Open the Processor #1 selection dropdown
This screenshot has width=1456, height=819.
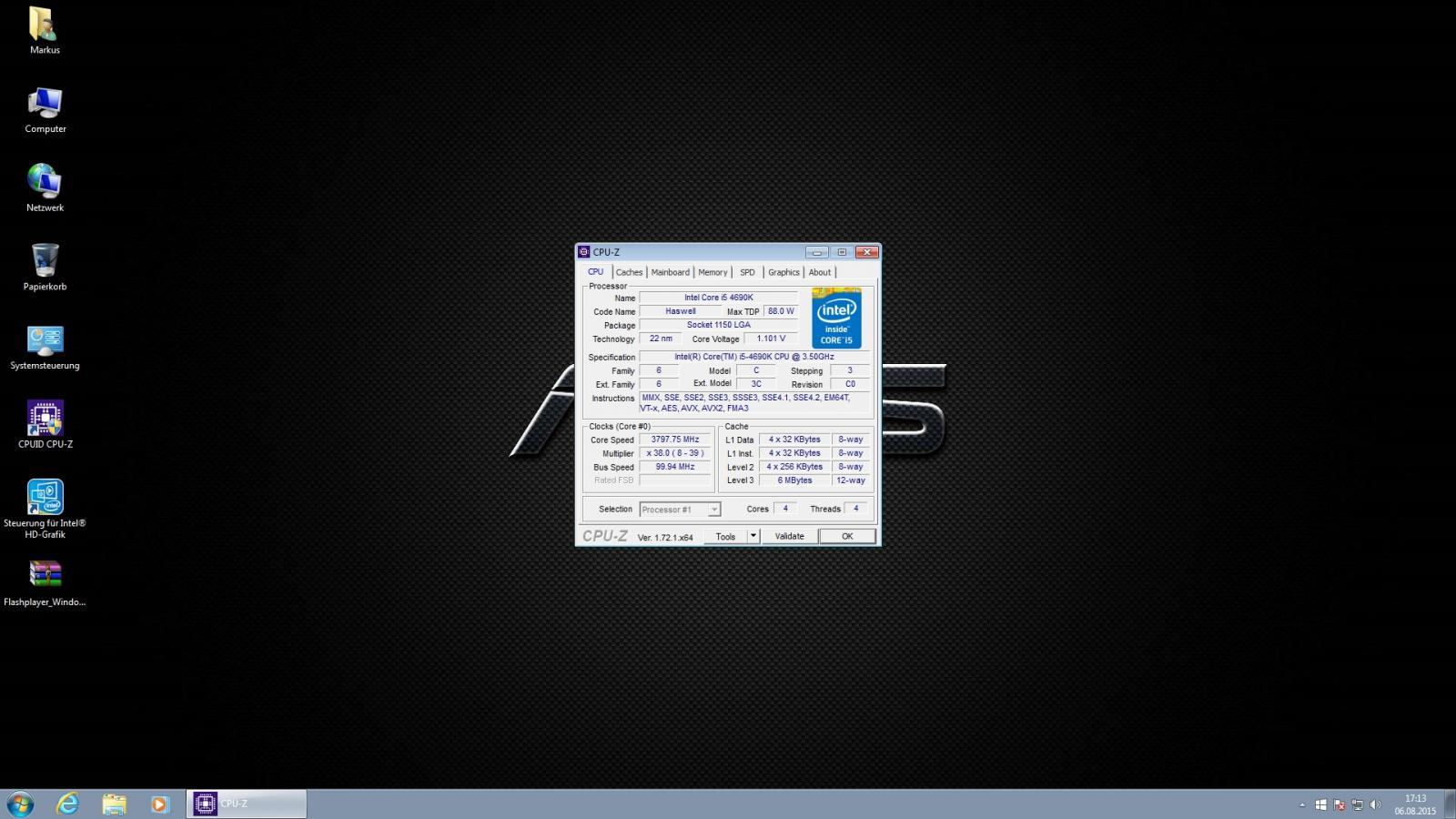click(680, 510)
